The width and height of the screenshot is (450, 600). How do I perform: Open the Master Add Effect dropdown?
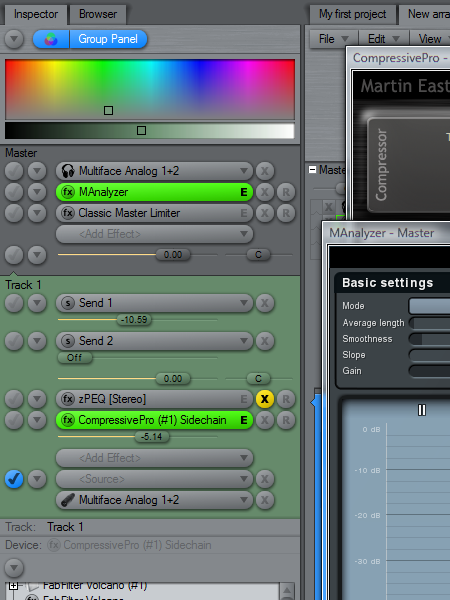coord(154,234)
